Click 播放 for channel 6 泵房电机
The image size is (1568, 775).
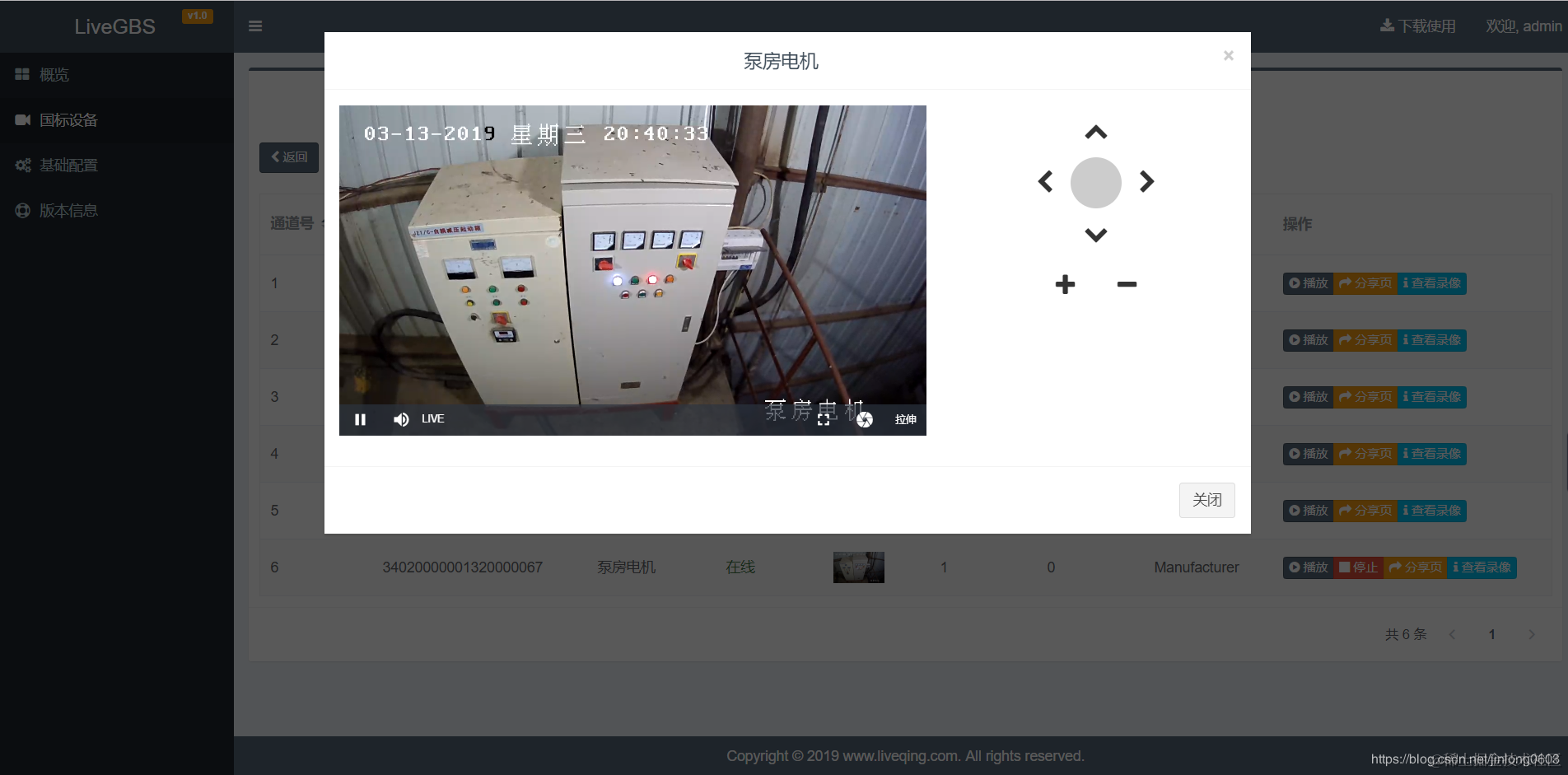1308,567
